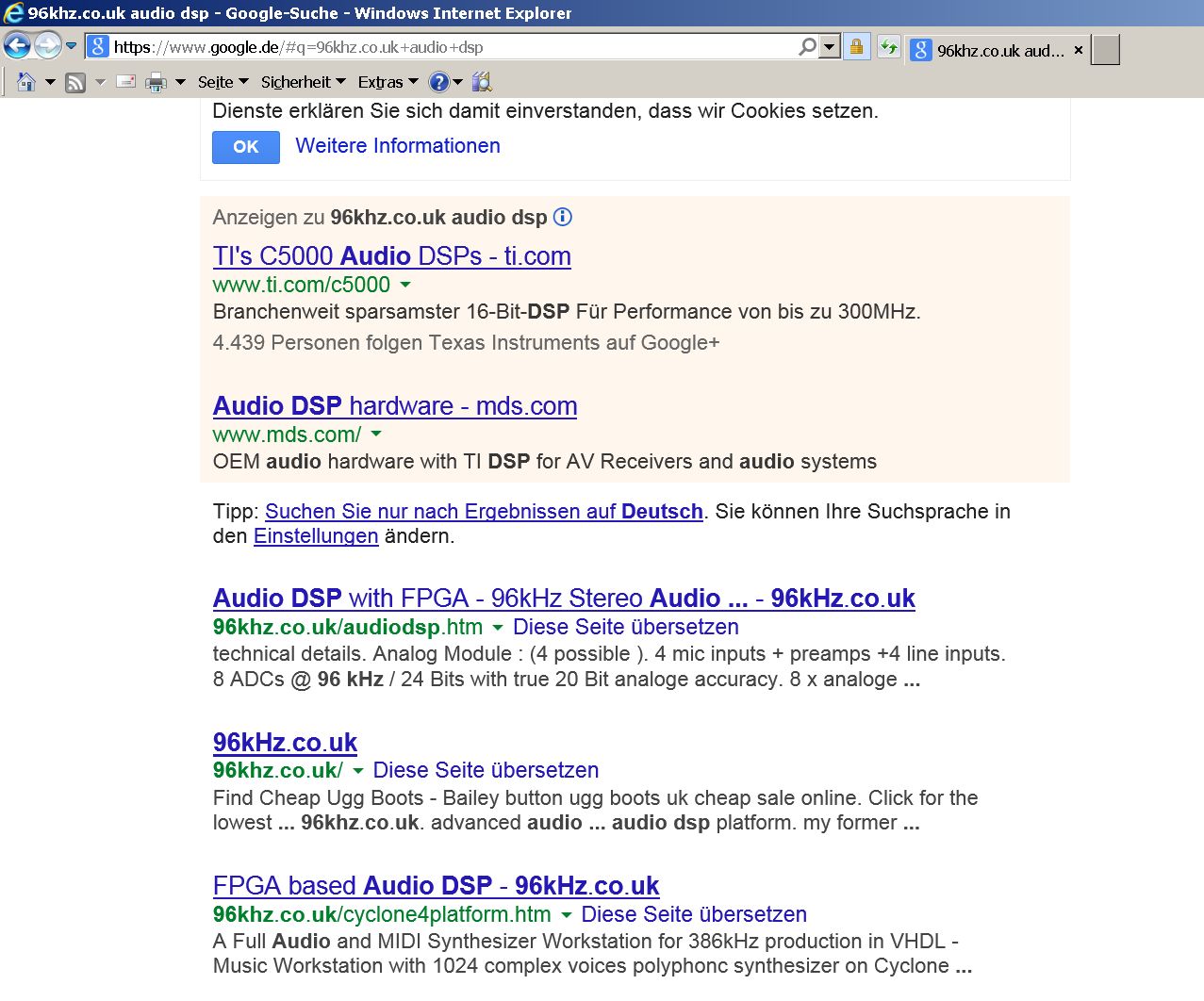This screenshot has height=1001, width=1204.
Task: Close the '96khz.co.uk aud...' tab
Action: (x=1079, y=51)
